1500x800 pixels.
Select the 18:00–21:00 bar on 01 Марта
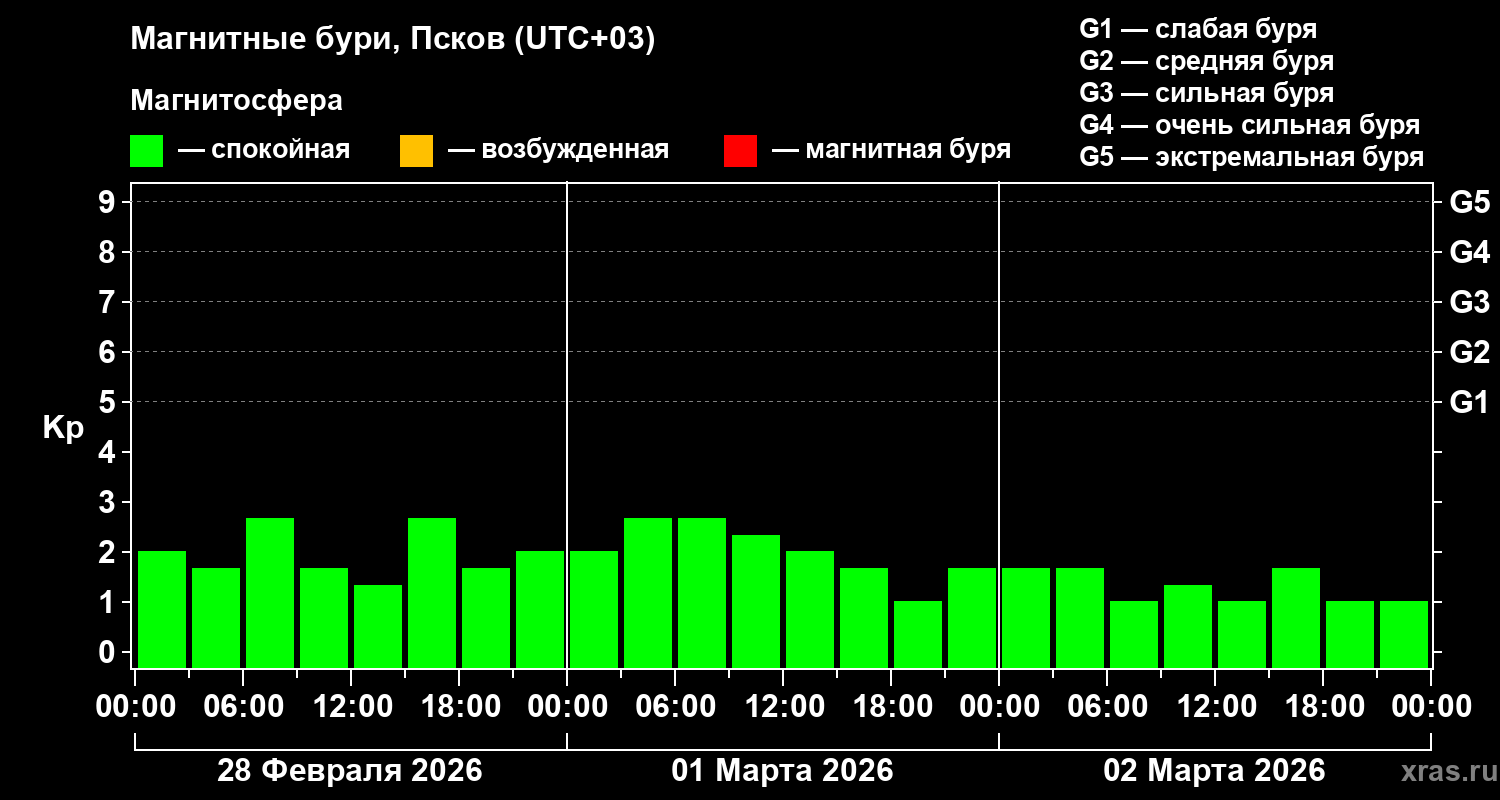918,634
